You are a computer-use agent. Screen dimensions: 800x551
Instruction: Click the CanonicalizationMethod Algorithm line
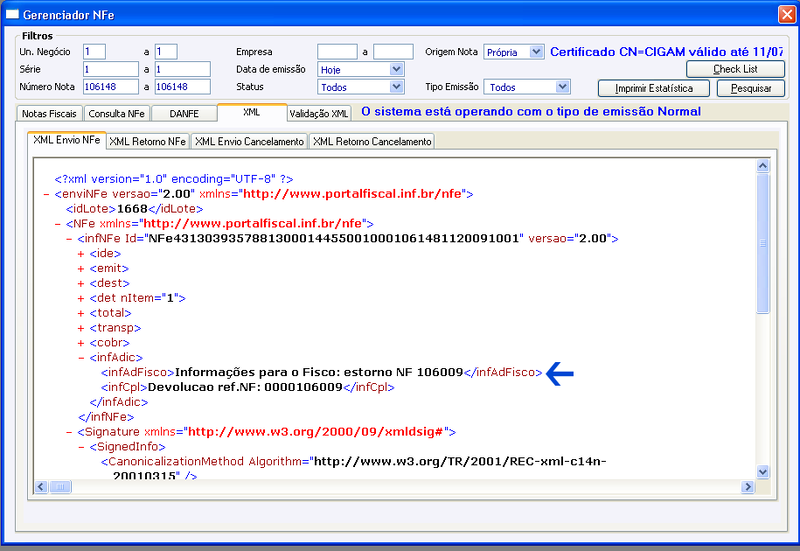pyautogui.click(x=354, y=462)
